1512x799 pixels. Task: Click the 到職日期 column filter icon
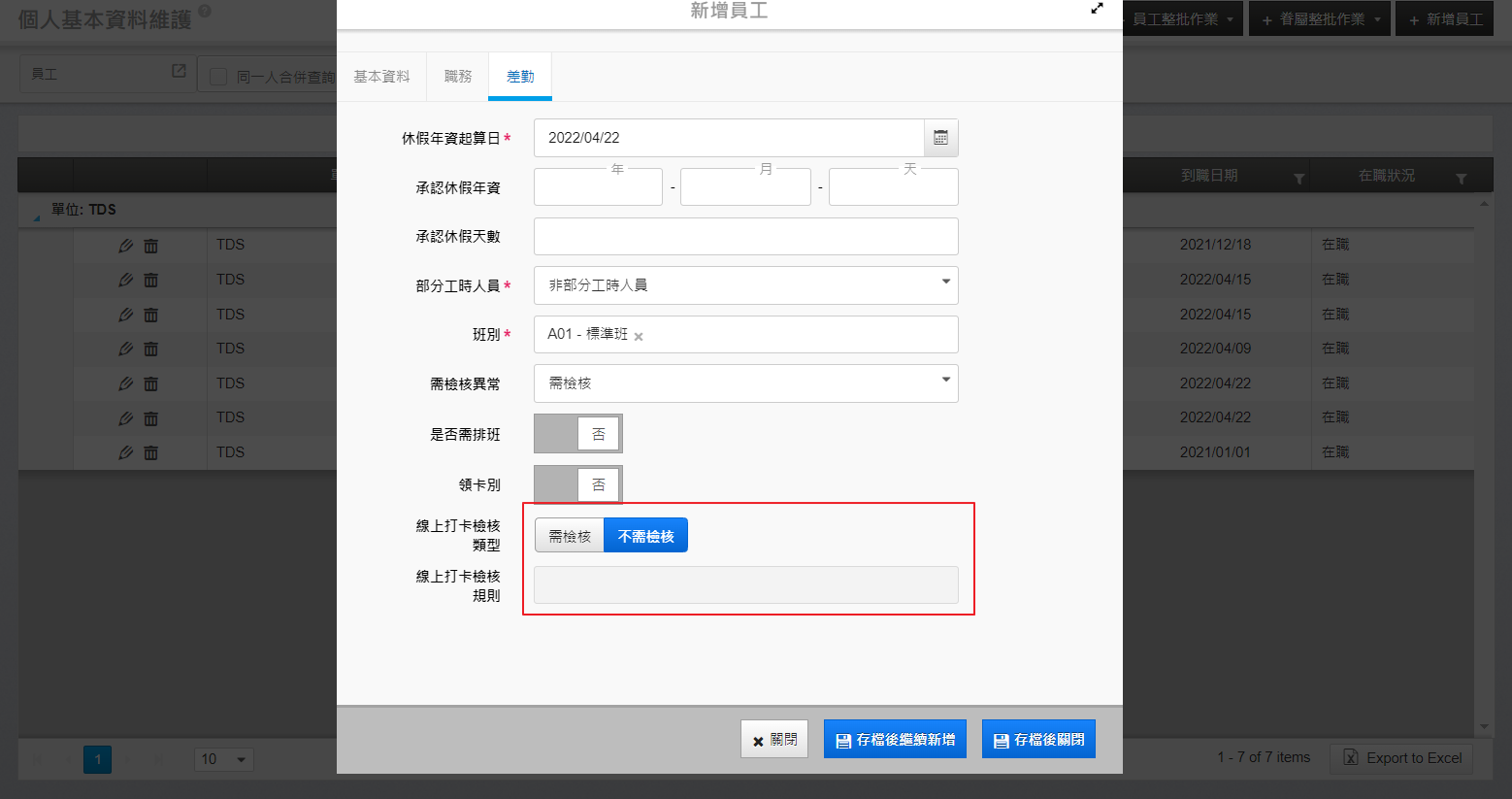tap(1298, 178)
